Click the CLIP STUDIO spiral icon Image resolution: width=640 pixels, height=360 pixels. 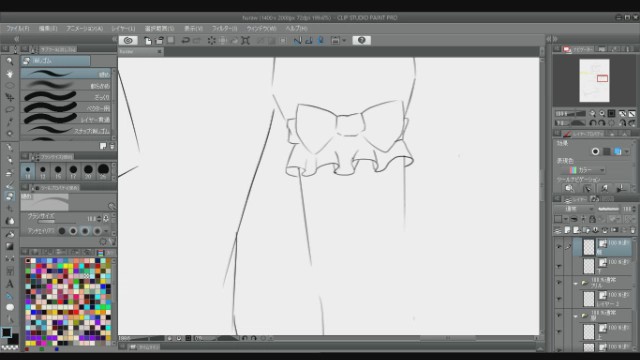[128, 40]
